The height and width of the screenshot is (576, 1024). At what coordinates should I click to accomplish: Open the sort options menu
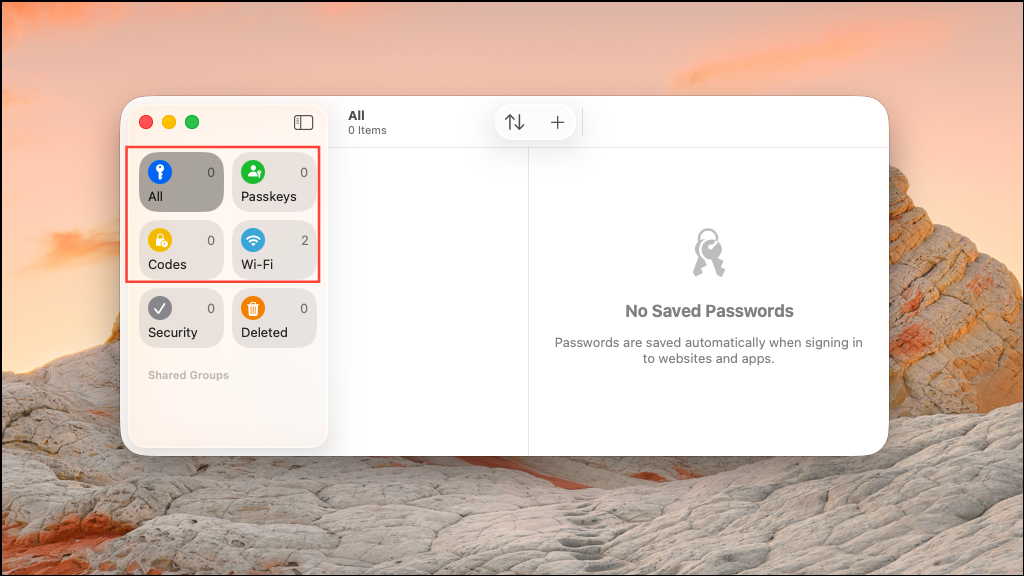coord(515,122)
